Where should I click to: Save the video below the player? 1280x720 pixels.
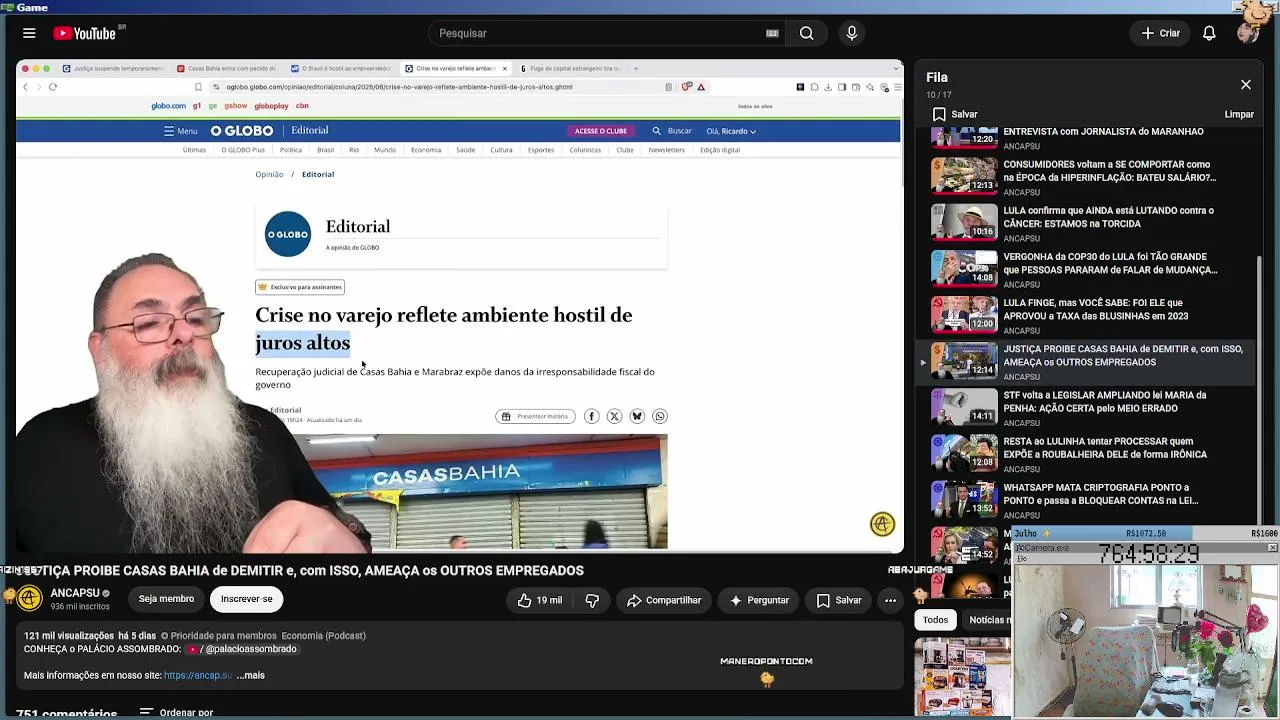pyautogui.click(x=839, y=600)
